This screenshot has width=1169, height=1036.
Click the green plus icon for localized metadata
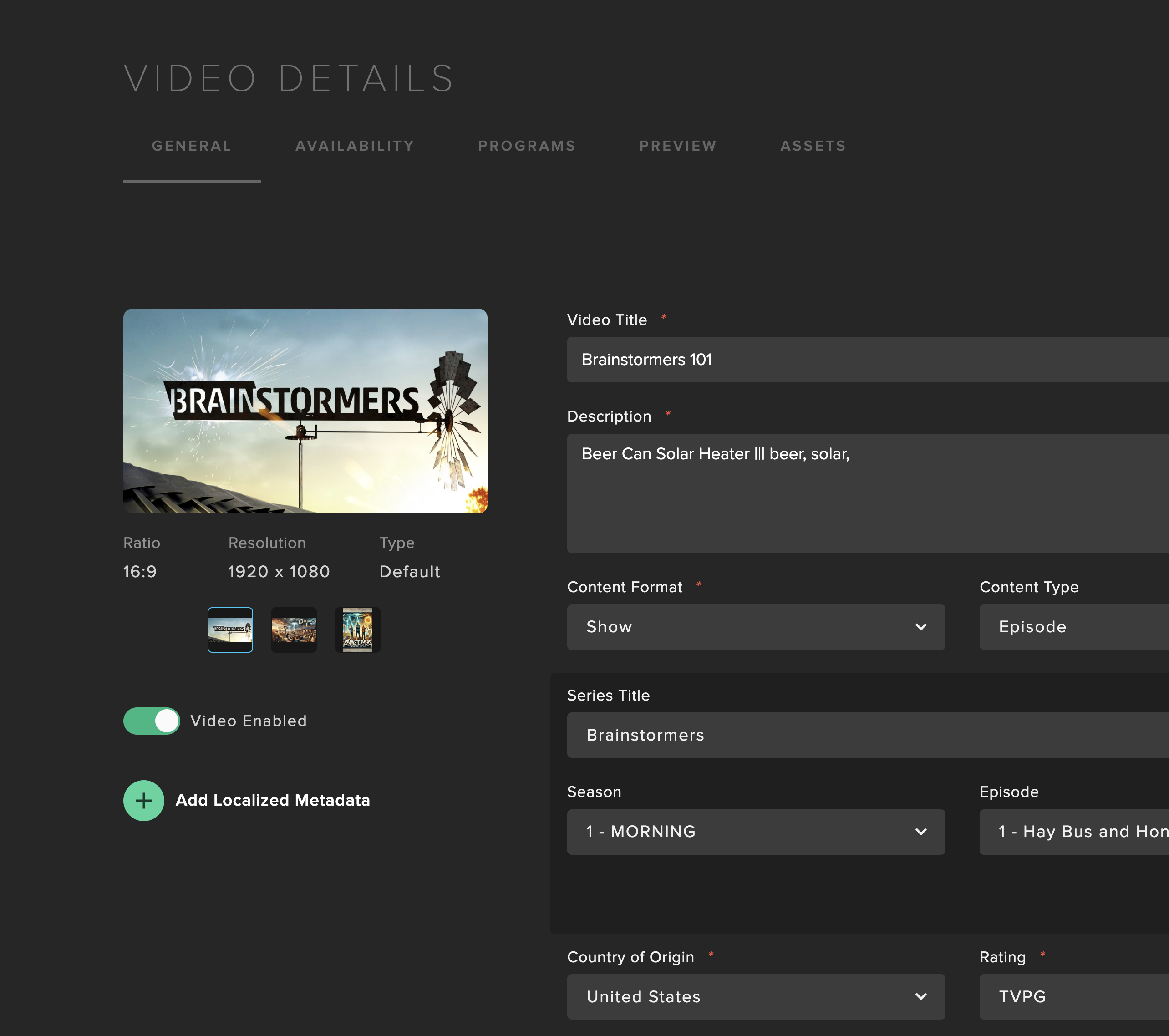143,800
